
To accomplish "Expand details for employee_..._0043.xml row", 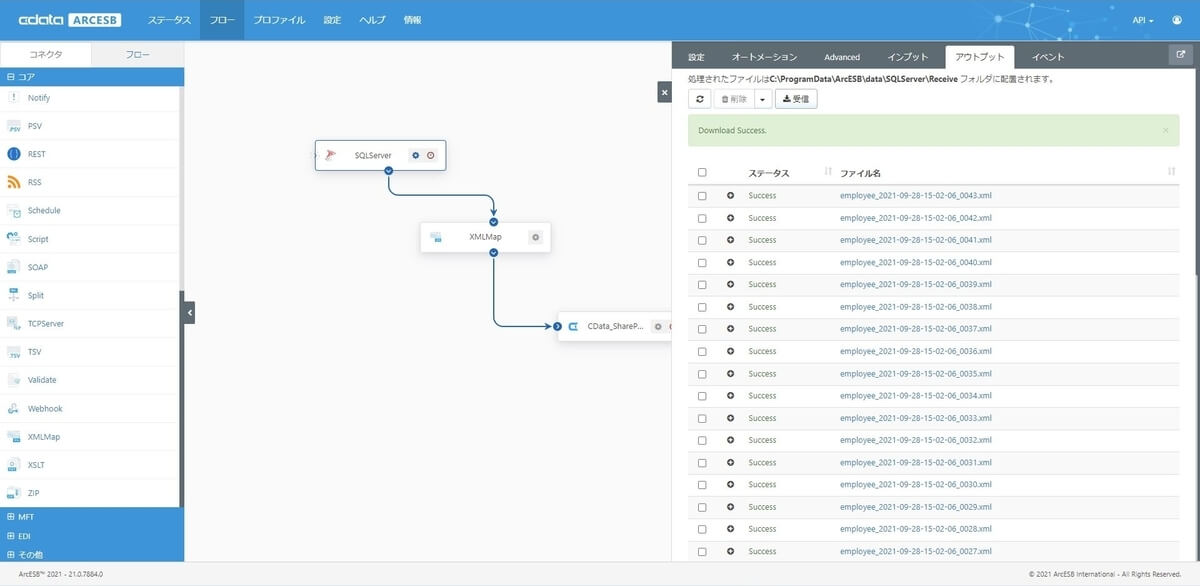I will pos(730,196).
